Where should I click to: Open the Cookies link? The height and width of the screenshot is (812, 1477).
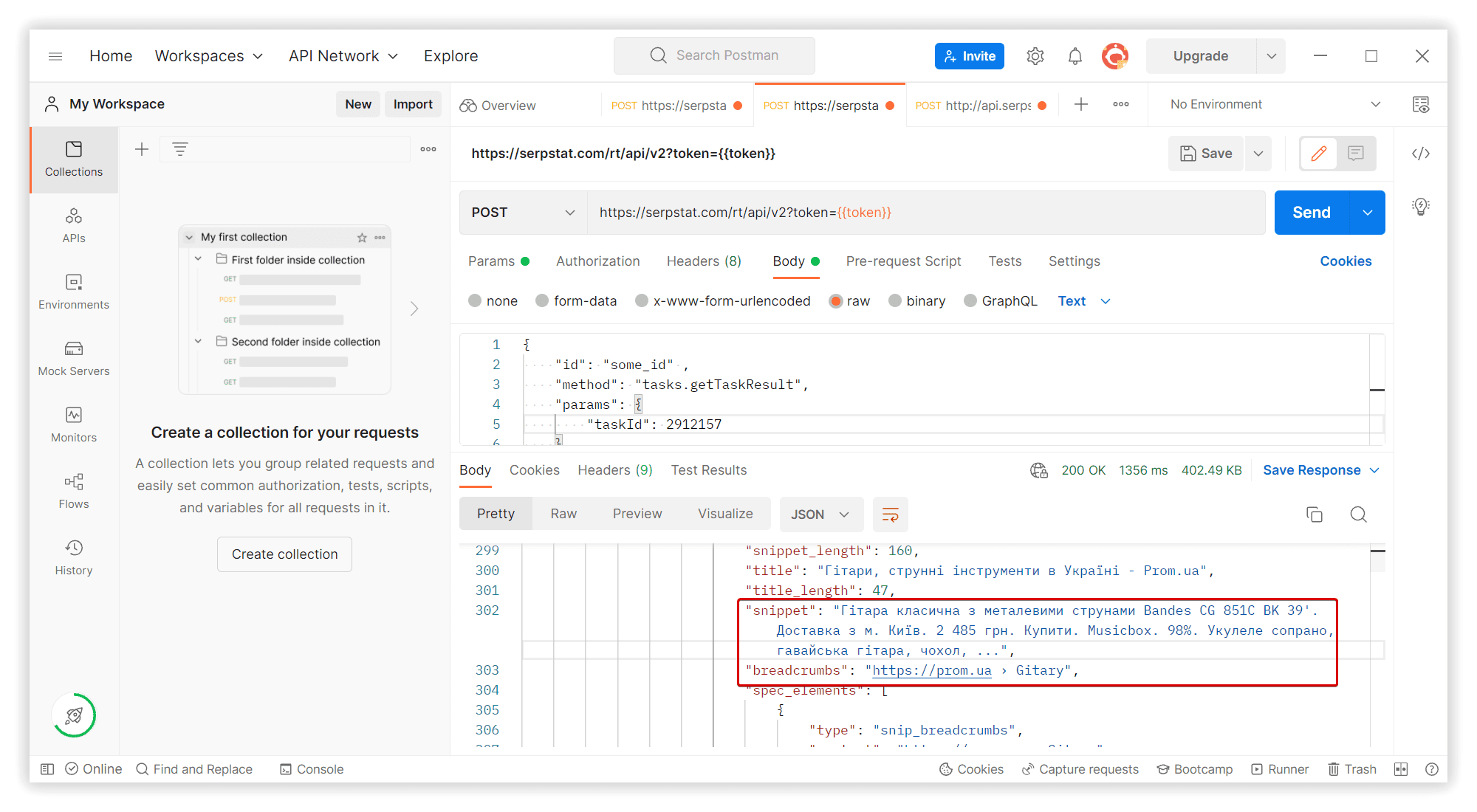[x=1346, y=261]
